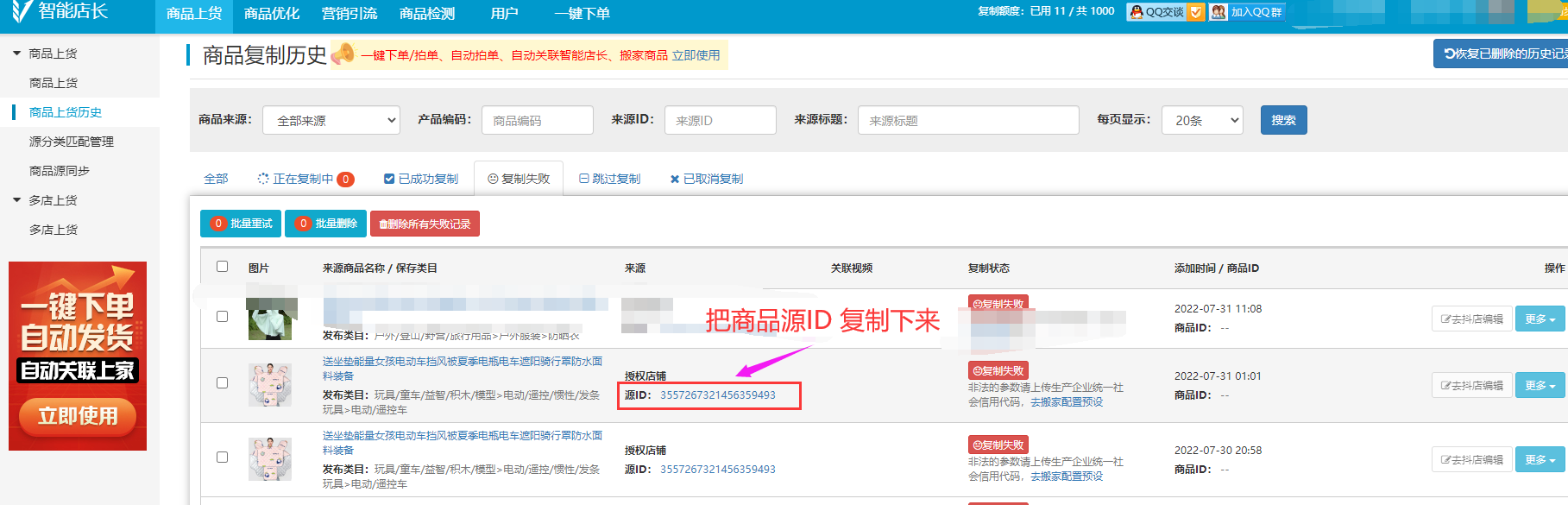Click the megaphone announcement icon
Viewport: 1568px width, 505px height.
pos(343,54)
